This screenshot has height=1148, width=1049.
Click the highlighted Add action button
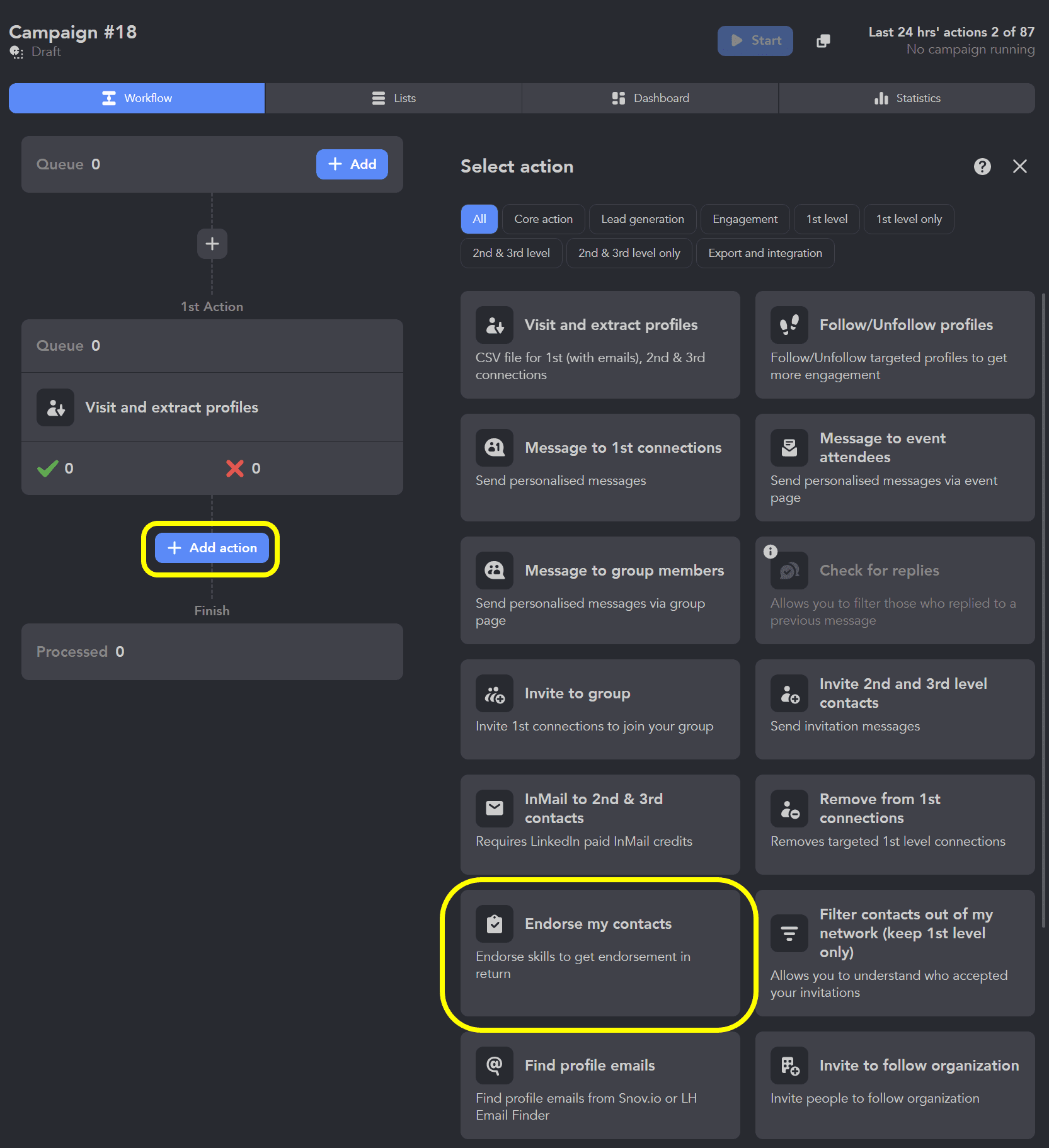212,548
